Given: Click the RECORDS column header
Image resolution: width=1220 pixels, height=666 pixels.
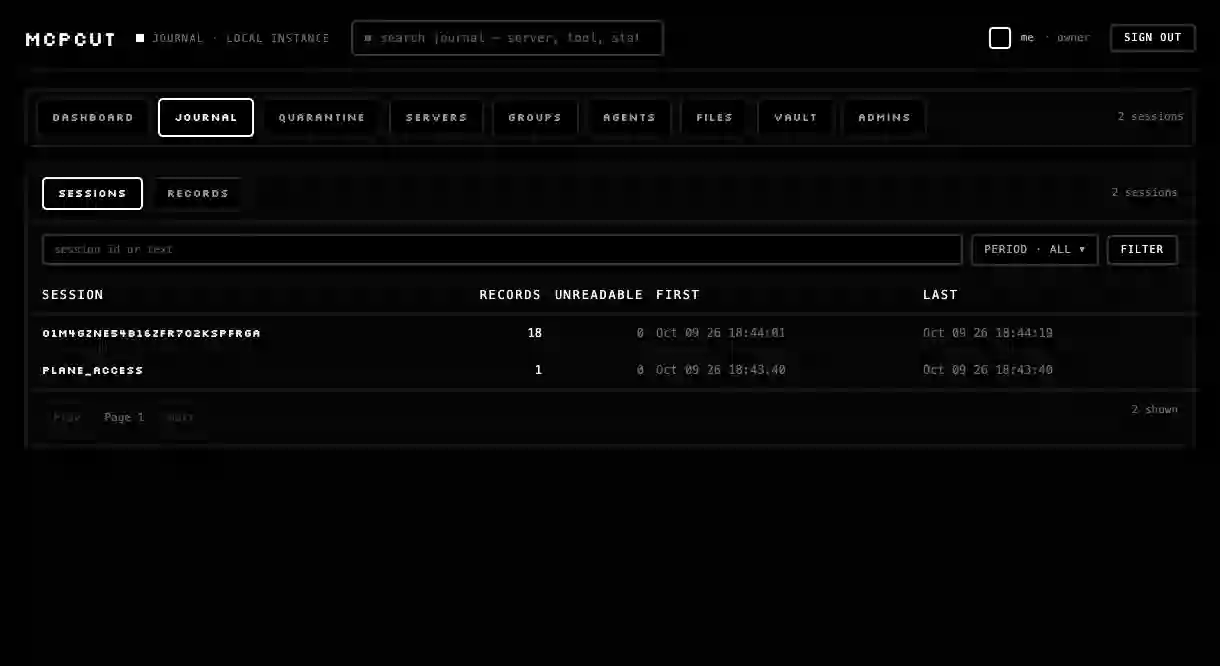Looking at the screenshot, I should (x=510, y=295).
